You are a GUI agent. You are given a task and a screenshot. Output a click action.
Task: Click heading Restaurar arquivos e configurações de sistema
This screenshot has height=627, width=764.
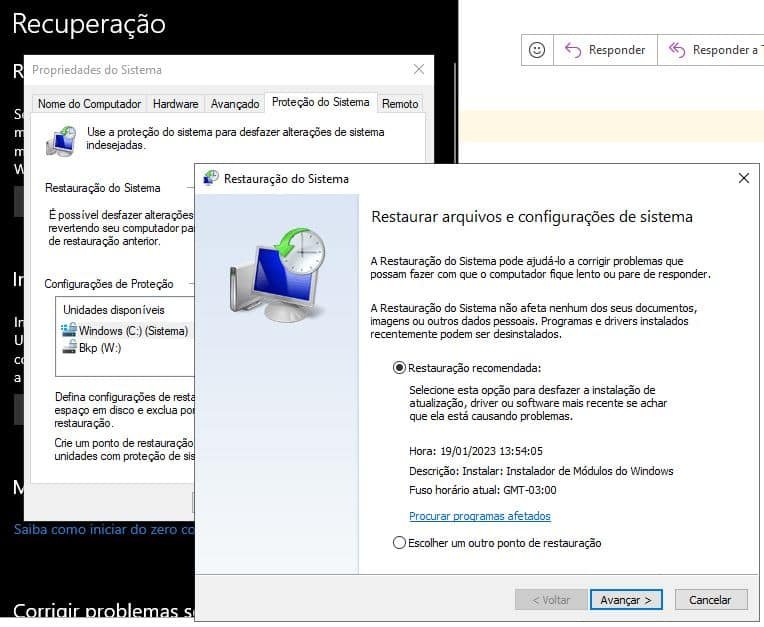coord(532,217)
